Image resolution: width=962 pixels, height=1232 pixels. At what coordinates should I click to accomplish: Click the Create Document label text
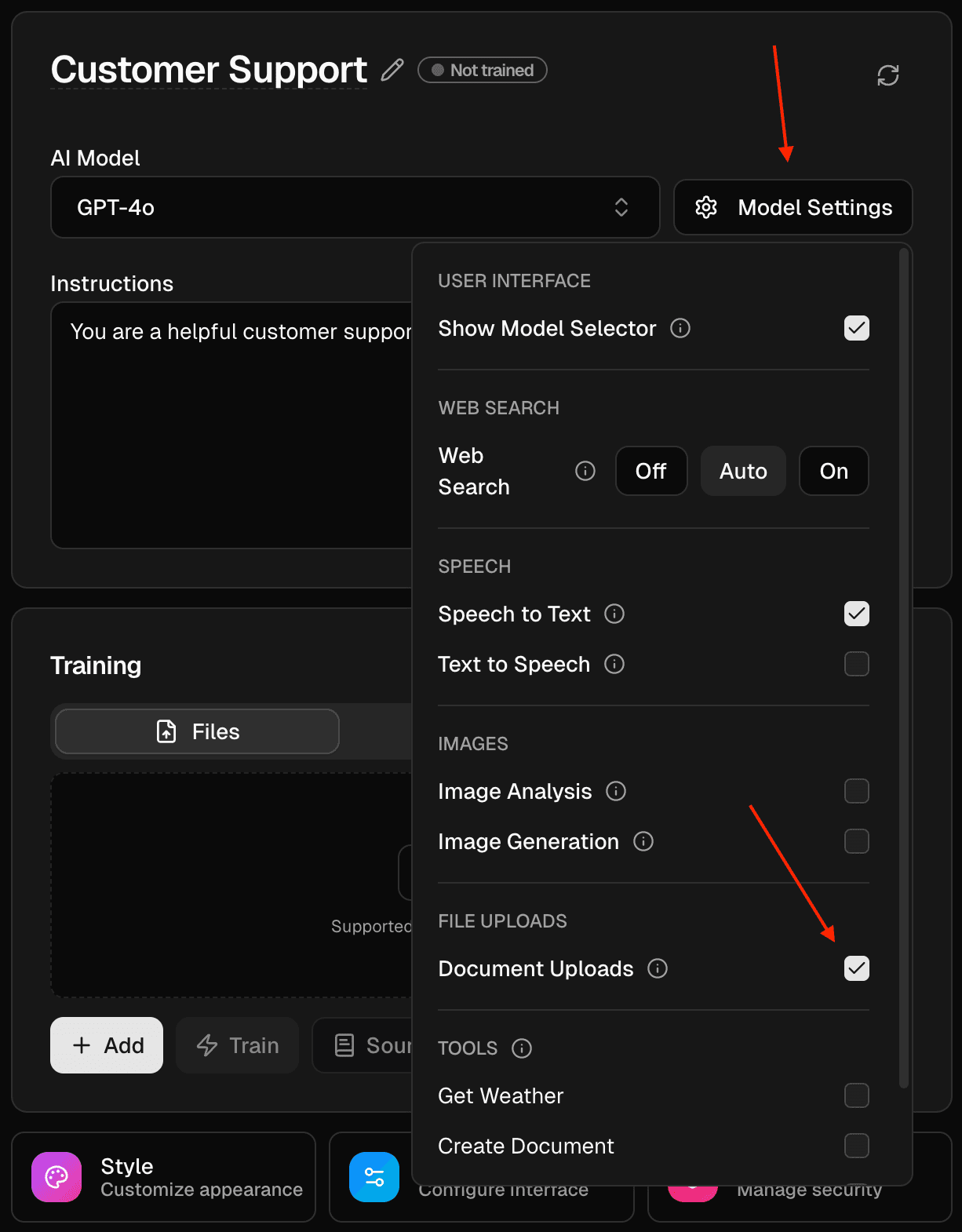[526, 1146]
